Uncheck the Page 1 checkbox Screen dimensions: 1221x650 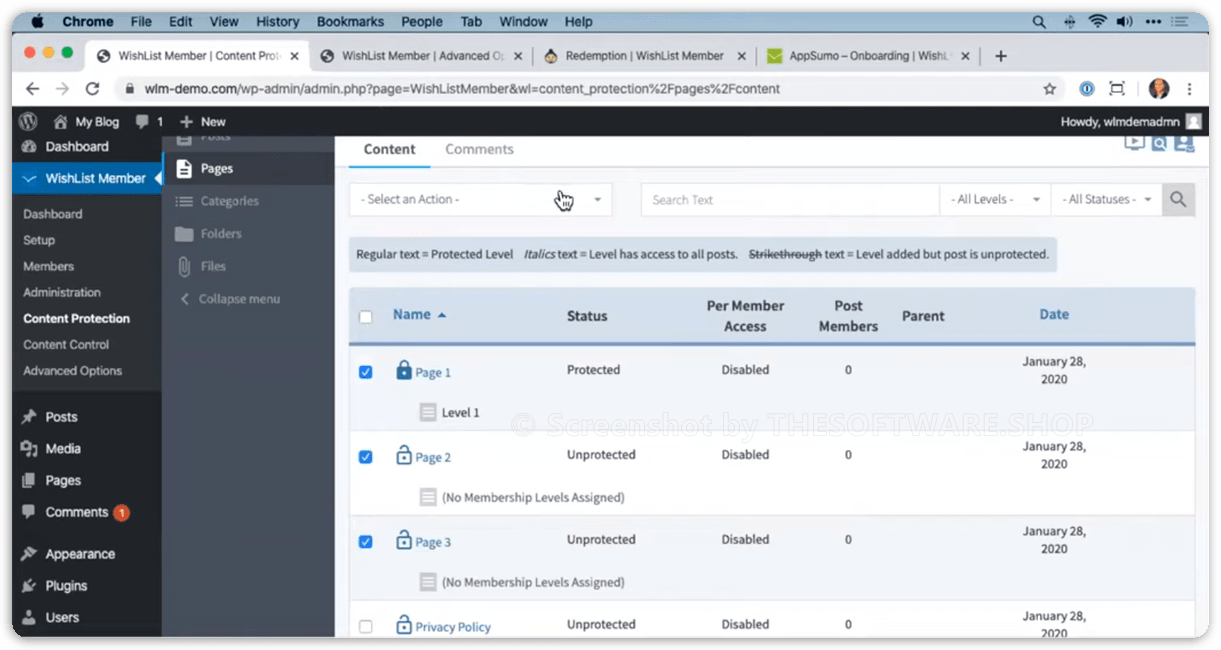point(366,372)
